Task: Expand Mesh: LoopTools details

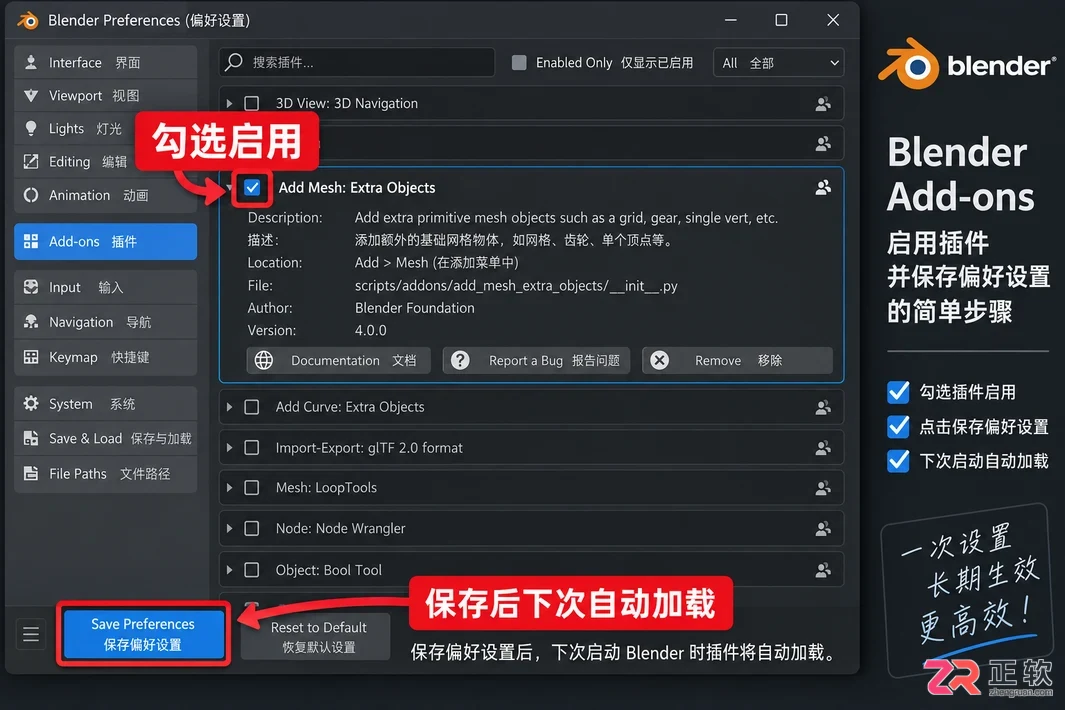Action: pos(230,488)
